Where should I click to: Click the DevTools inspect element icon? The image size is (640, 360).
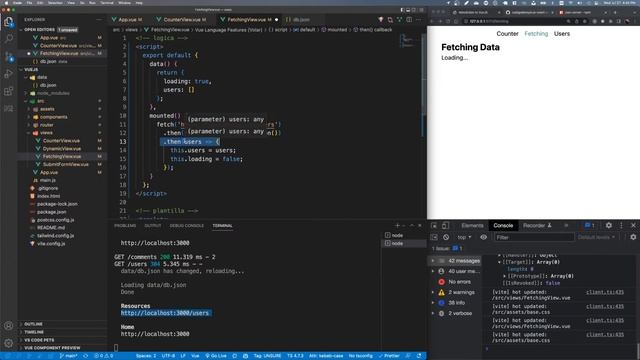[x=434, y=225]
